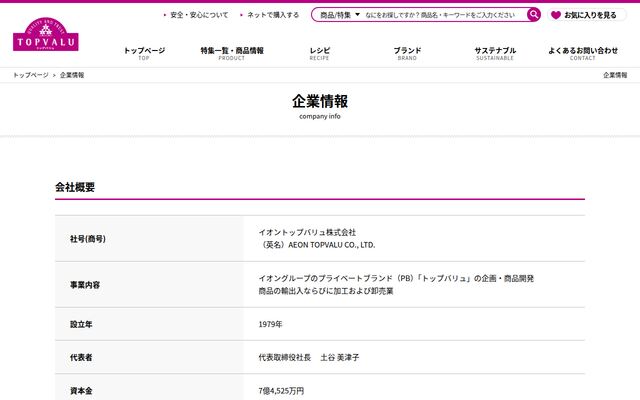Click the 事業内容 row label
This screenshot has width=640, height=400.
point(85,285)
